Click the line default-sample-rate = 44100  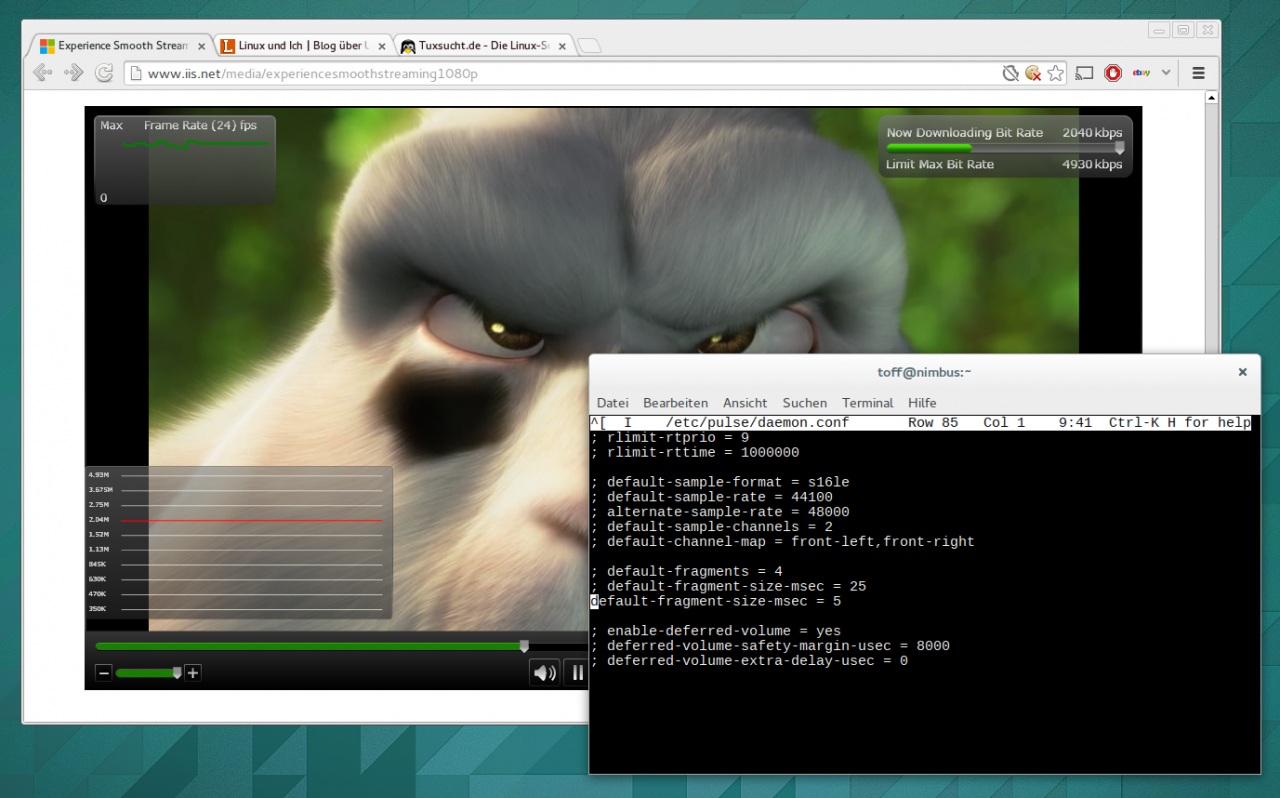click(711, 497)
